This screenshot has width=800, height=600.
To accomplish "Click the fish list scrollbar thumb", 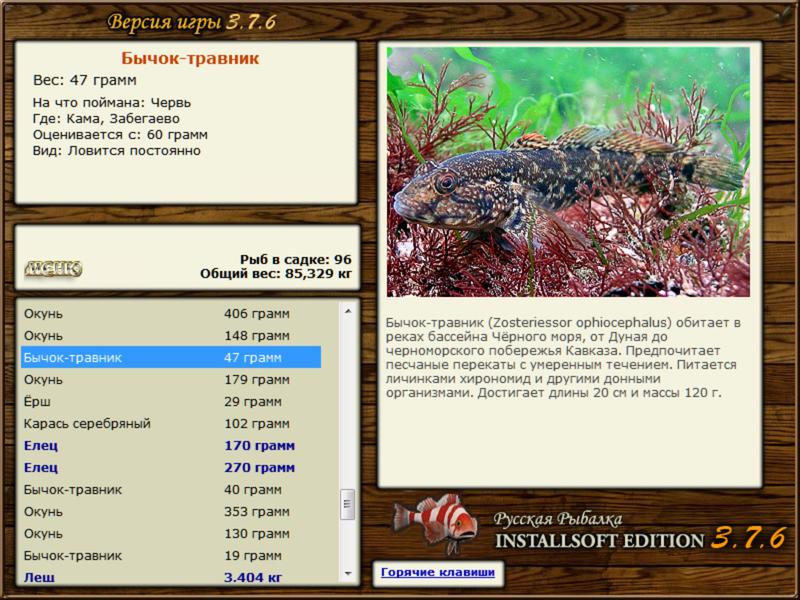I will pos(348,504).
